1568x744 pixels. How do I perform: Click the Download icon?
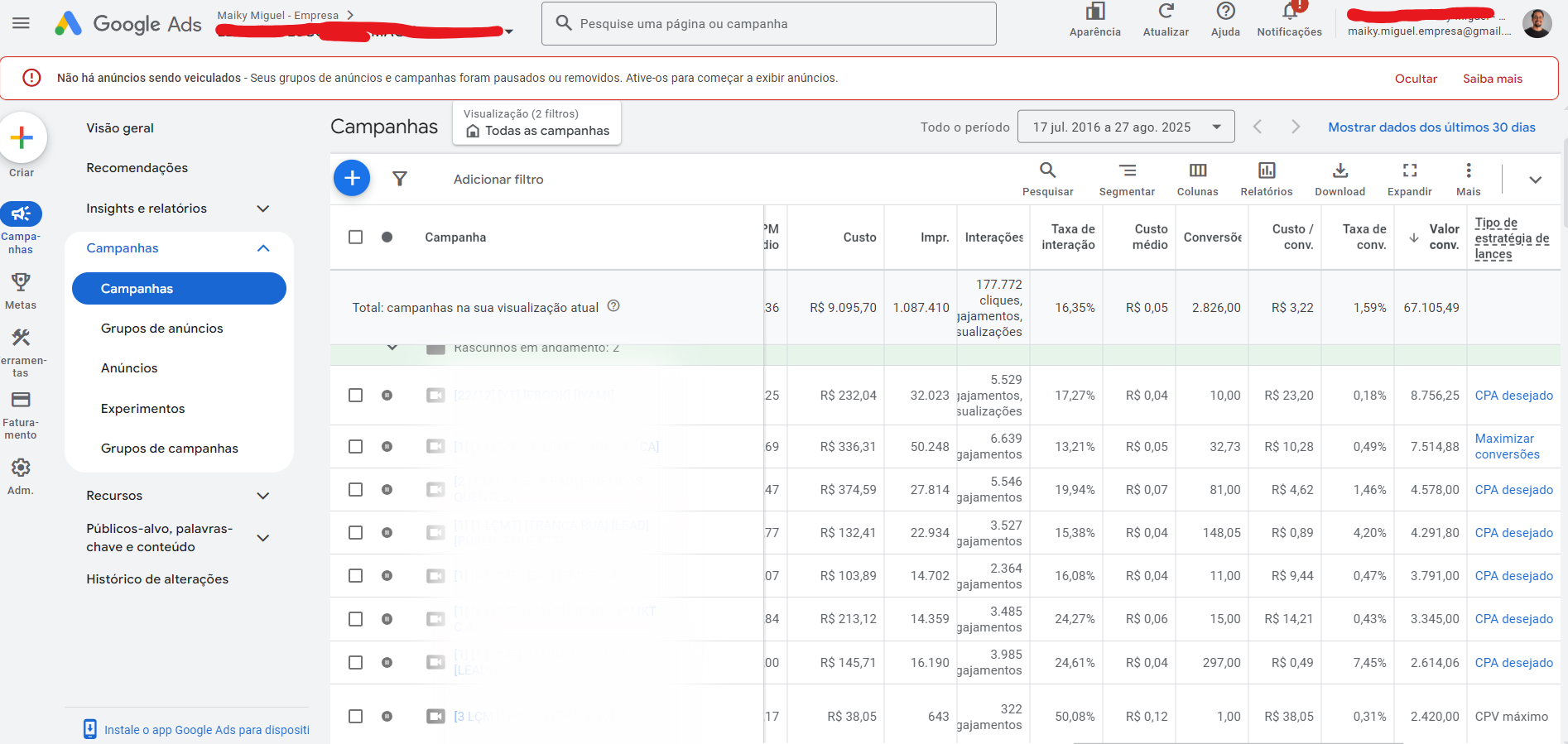pyautogui.click(x=1340, y=171)
